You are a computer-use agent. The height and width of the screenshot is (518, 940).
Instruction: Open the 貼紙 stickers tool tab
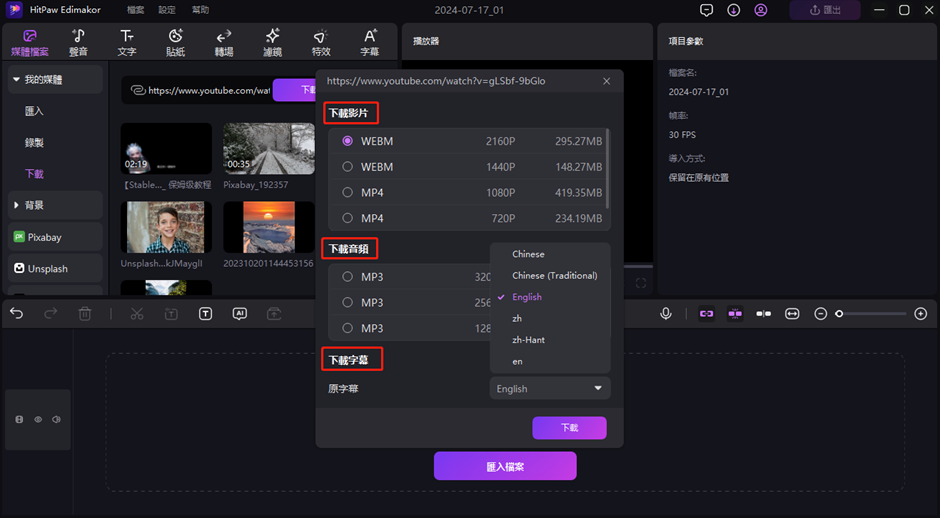175,42
